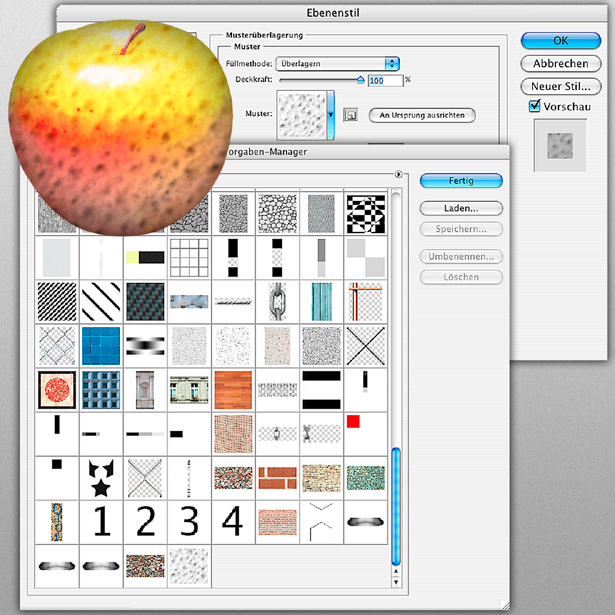Select the teal green mosaic pattern
This screenshot has width=615, height=615.
pyautogui.click(x=366, y=478)
